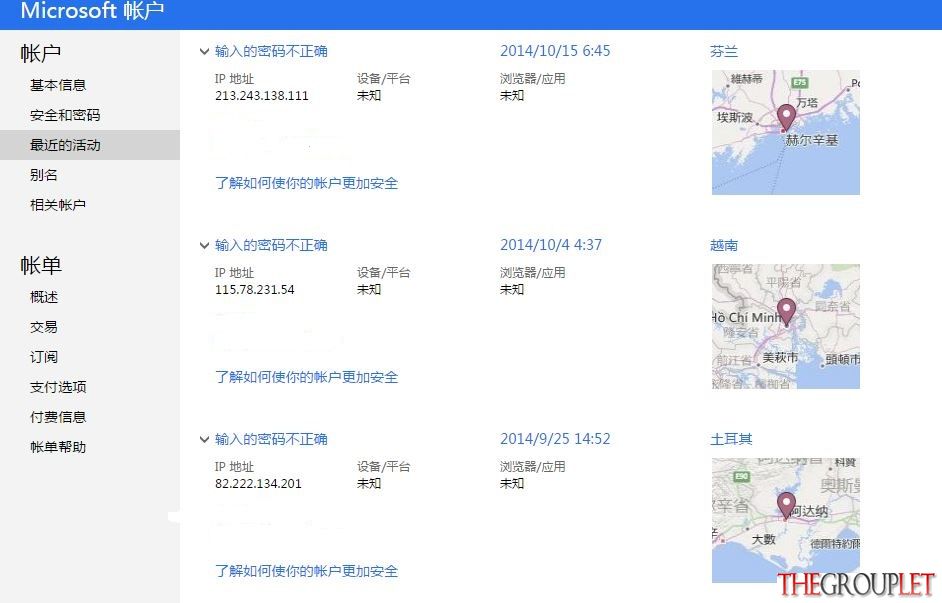Open 帐单帮助 under 帐单
942x603 pixels.
[x=58, y=447]
